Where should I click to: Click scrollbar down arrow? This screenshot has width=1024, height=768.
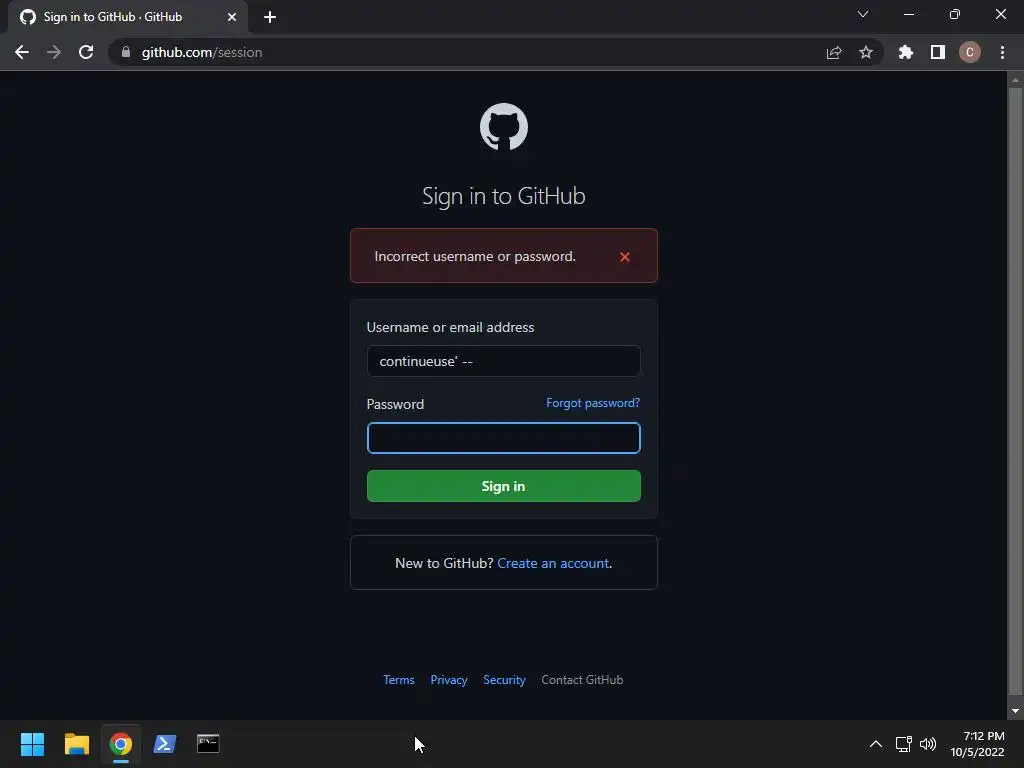point(1015,711)
